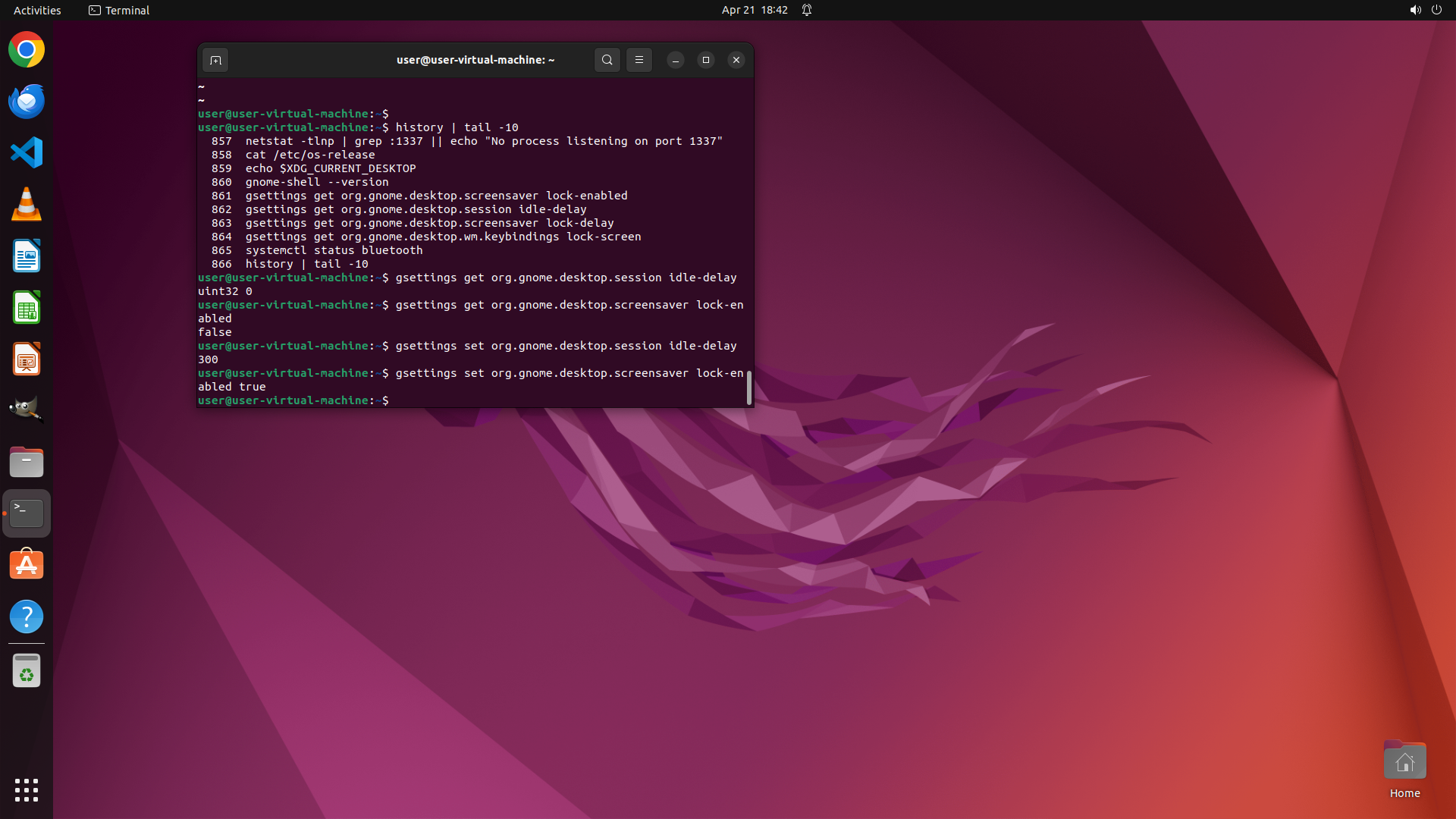Screen dimensions: 1456x819
Task: Click the terminal search icon
Action: pyautogui.click(x=607, y=60)
